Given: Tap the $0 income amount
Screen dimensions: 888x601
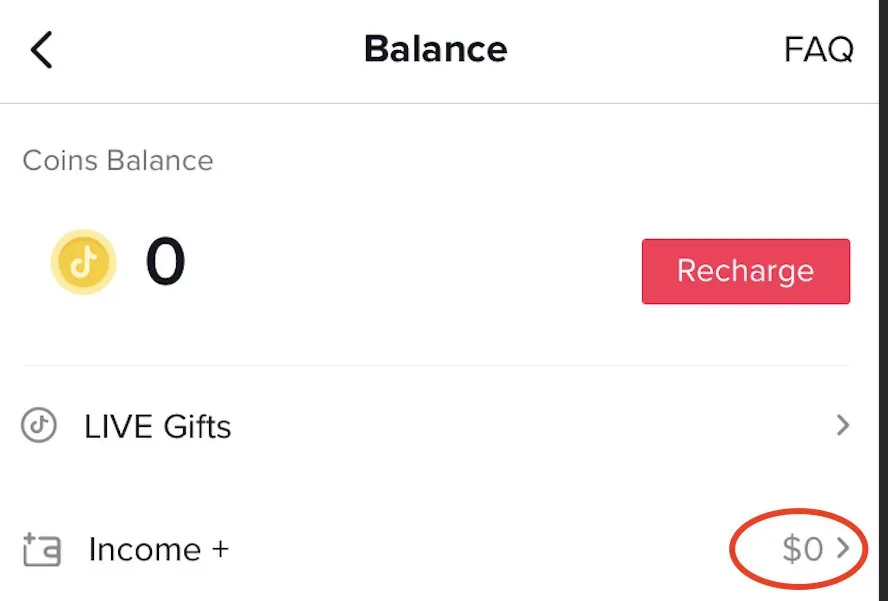Looking at the screenshot, I should point(802,549).
